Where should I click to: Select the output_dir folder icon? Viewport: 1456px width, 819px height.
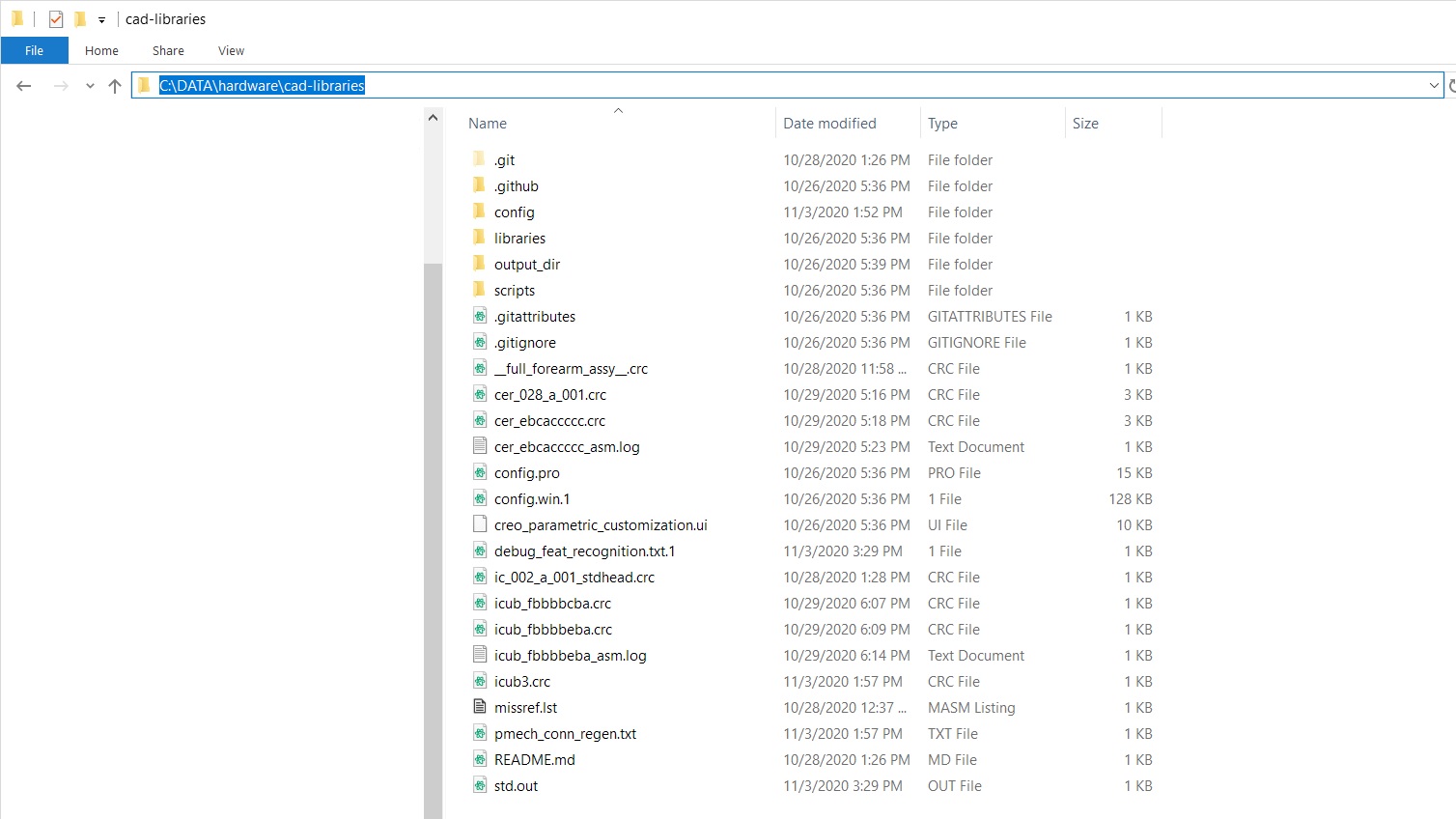point(480,264)
